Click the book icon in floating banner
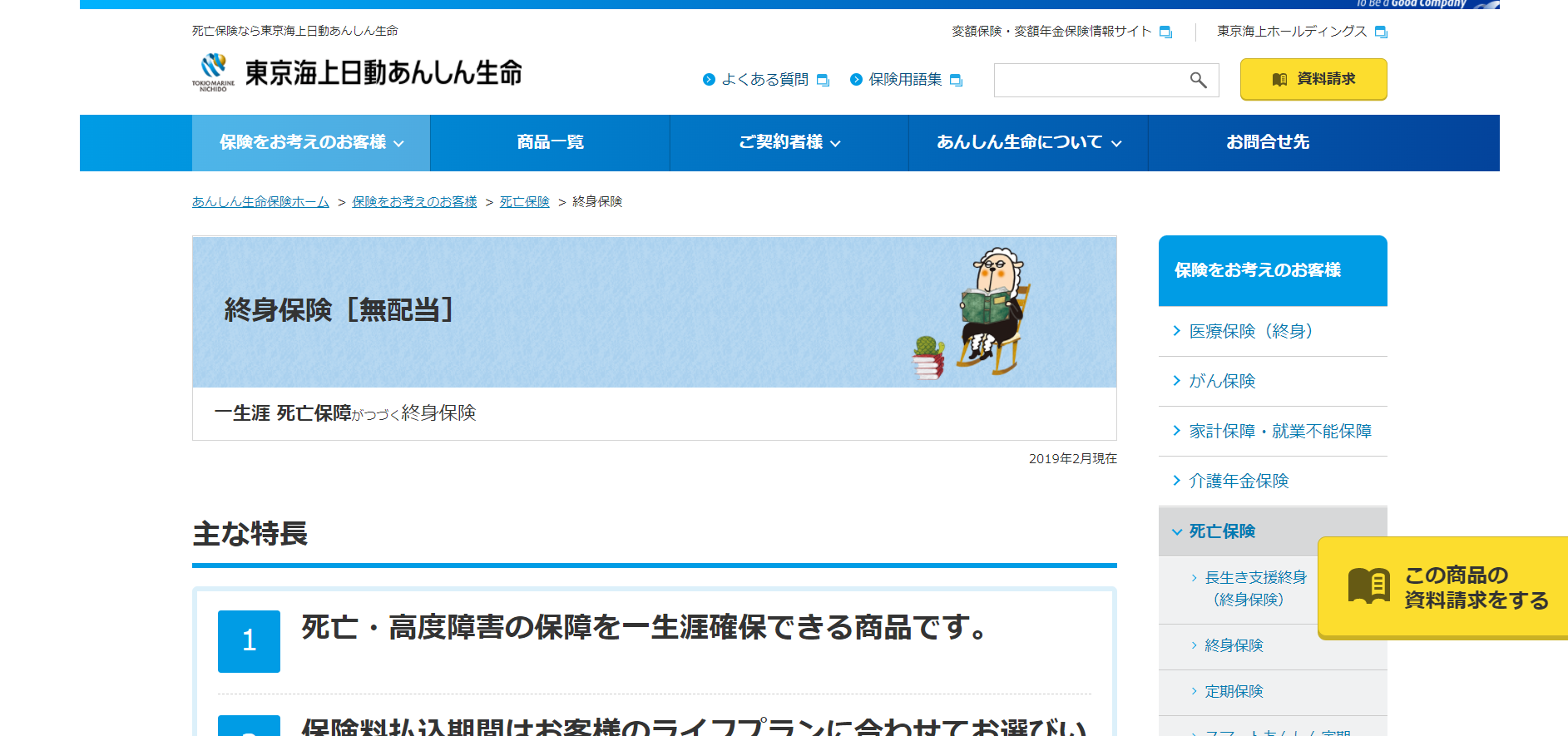The image size is (1568, 736). 1369,585
